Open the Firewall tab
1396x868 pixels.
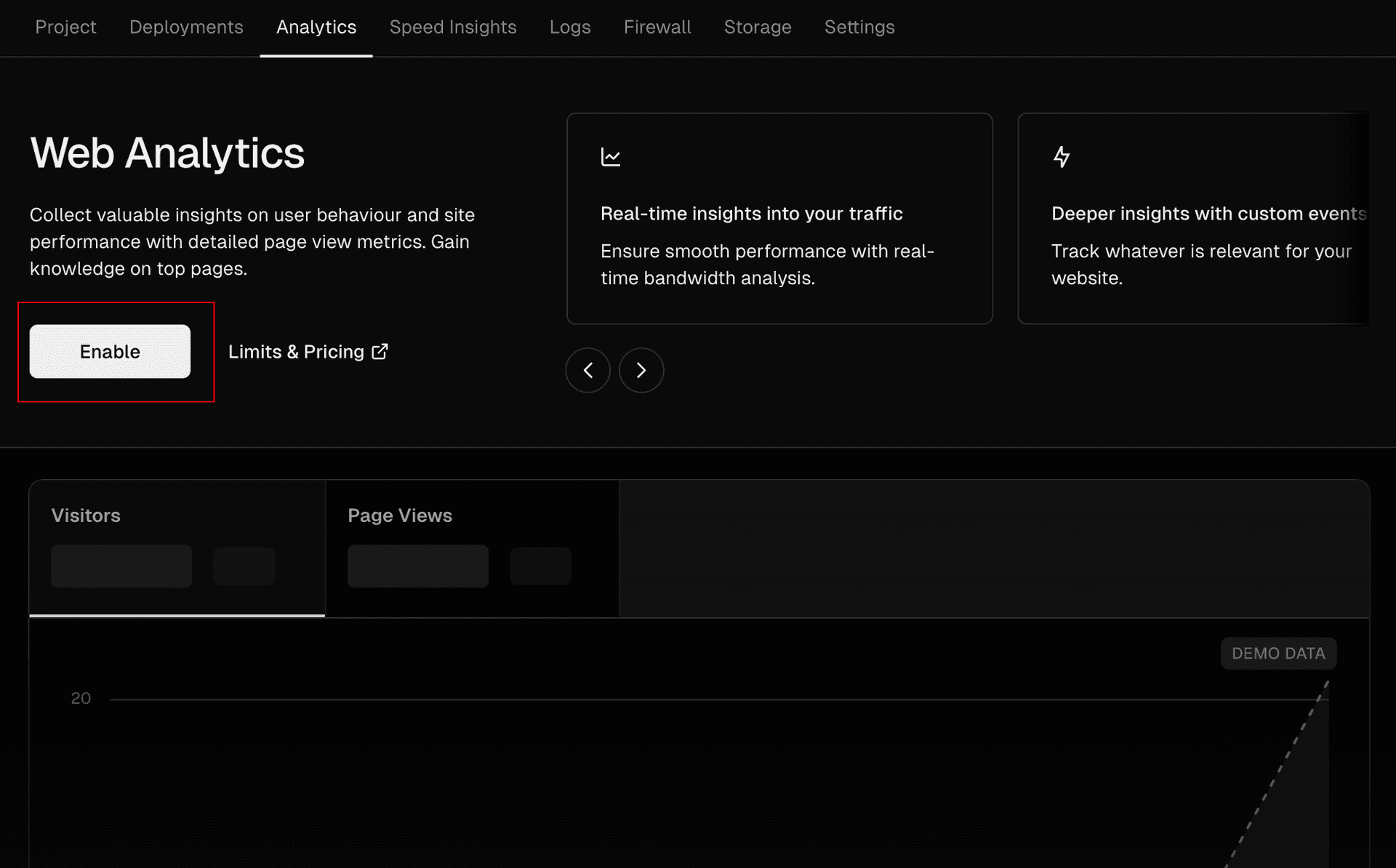(657, 27)
